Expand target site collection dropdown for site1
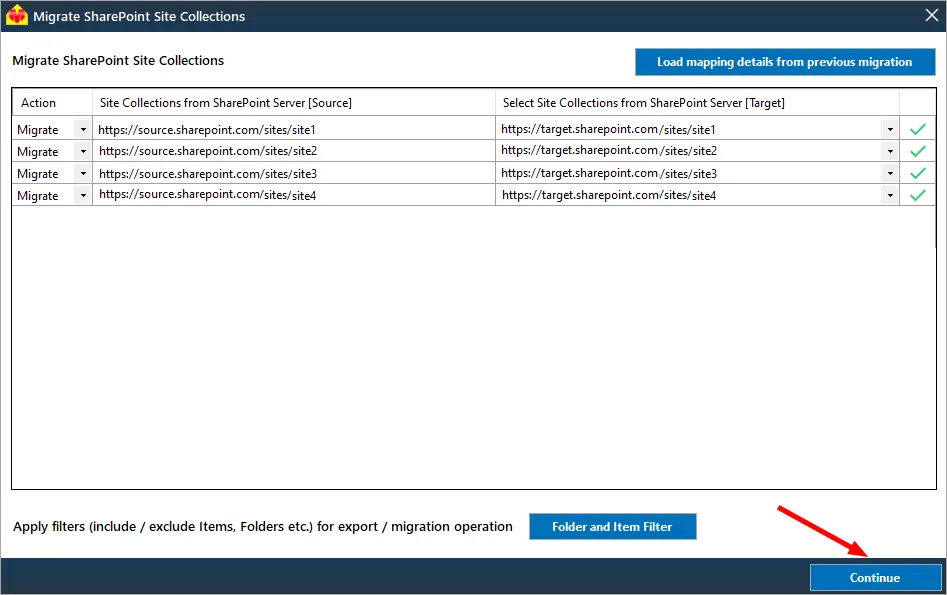The width and height of the screenshot is (947, 595). 890,129
